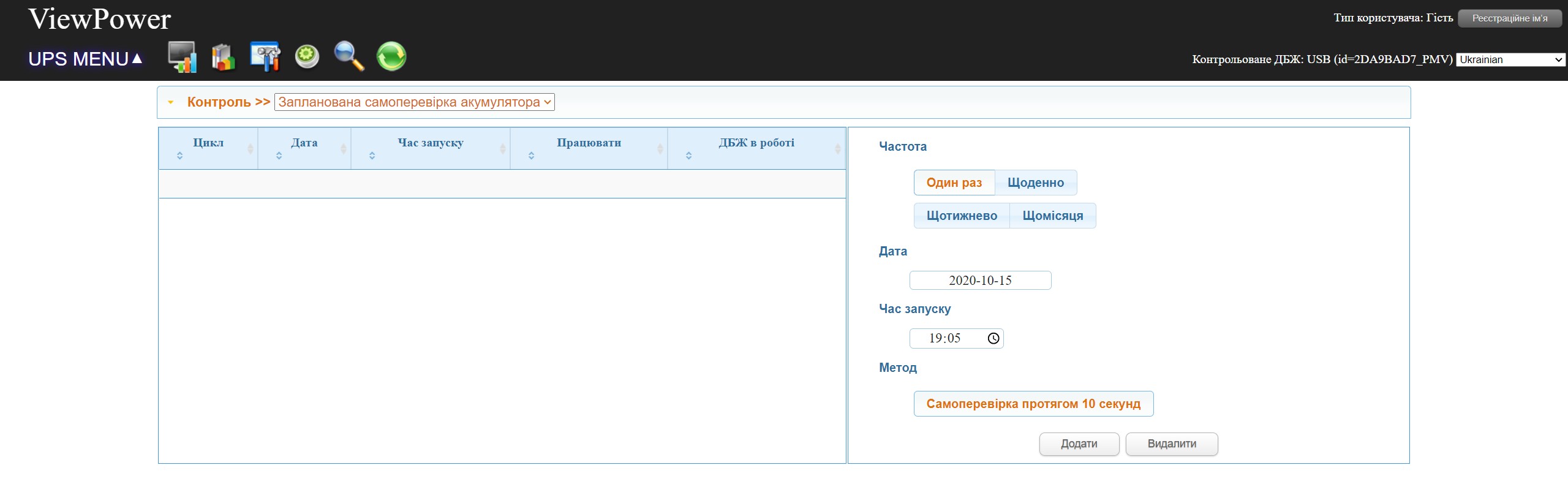1568x495 pixels.
Task: Click the books and chart icon
Action: 224,57
